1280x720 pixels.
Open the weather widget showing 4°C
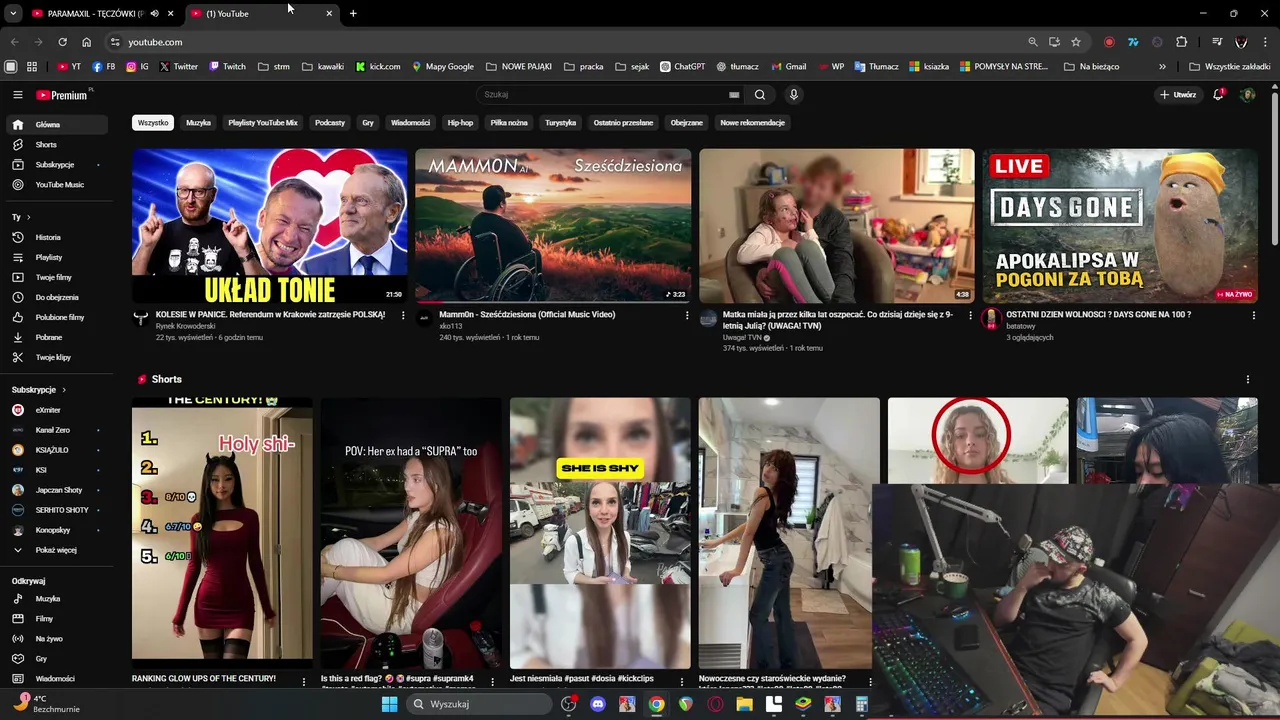click(x=45, y=704)
